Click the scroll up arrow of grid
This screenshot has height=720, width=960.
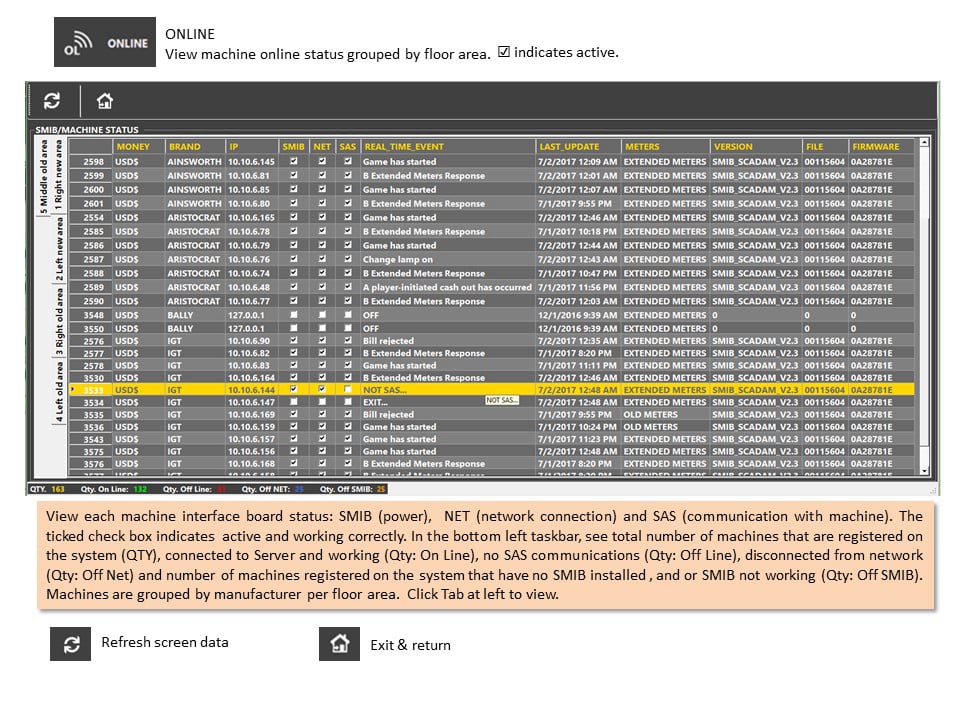[924, 143]
